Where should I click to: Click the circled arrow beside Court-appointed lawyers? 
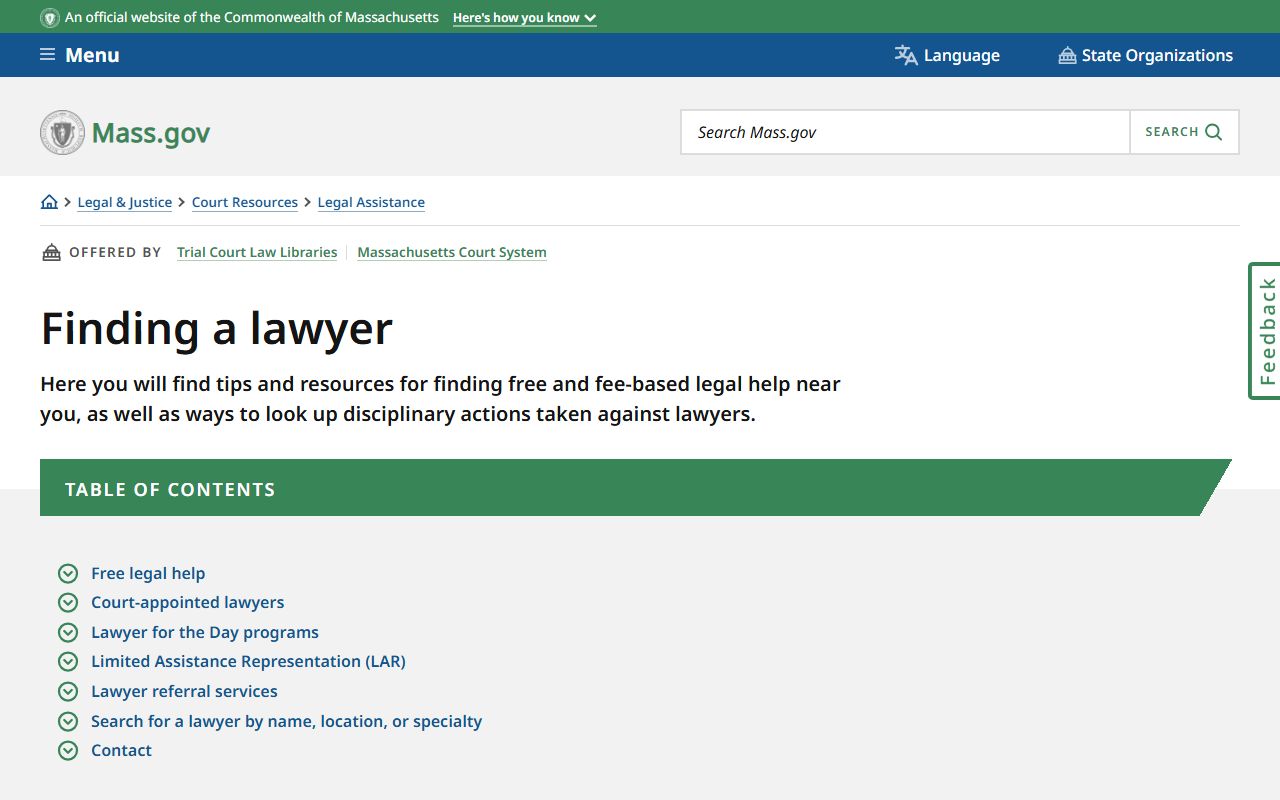(x=68, y=602)
